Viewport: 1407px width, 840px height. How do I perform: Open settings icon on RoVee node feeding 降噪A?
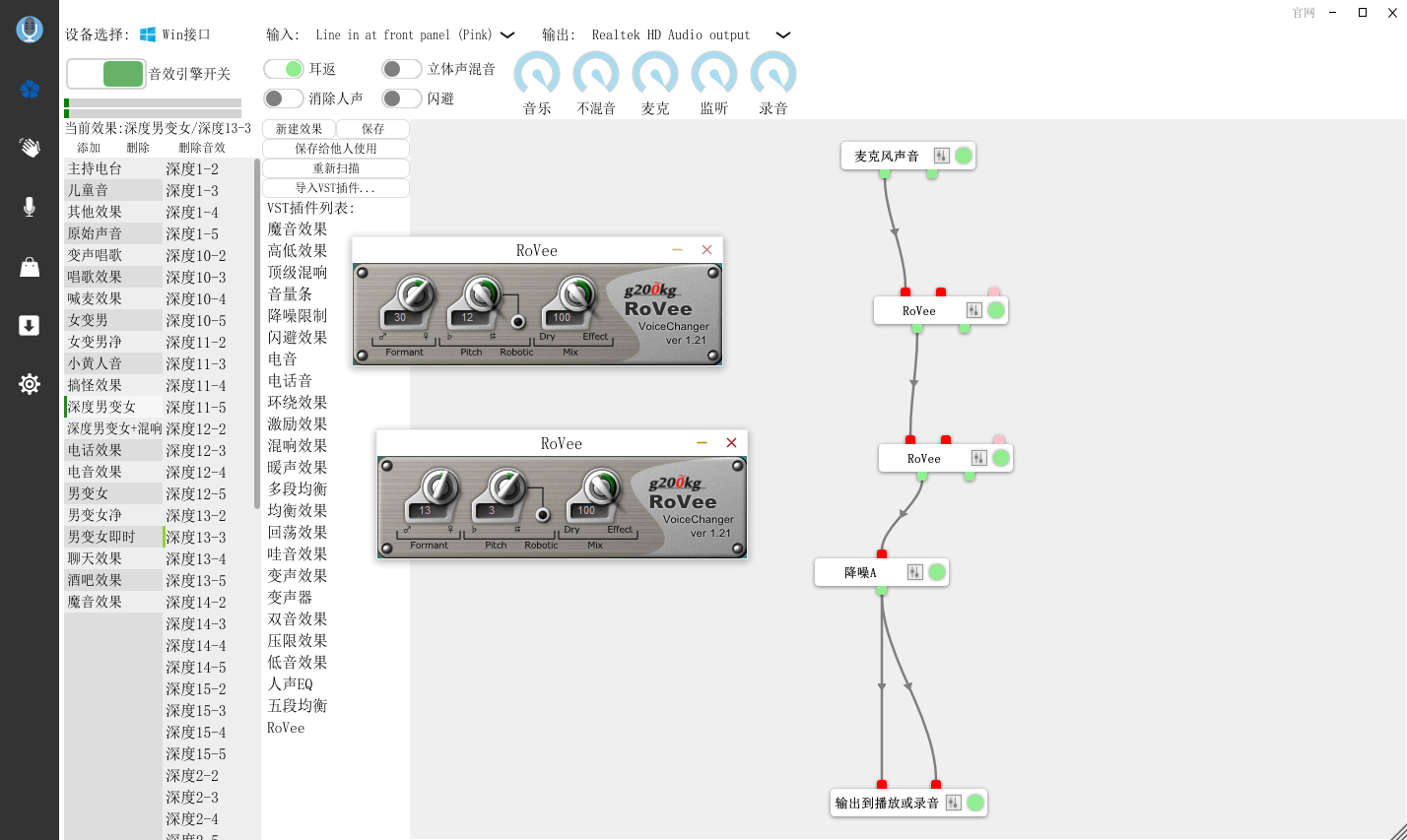(x=978, y=458)
